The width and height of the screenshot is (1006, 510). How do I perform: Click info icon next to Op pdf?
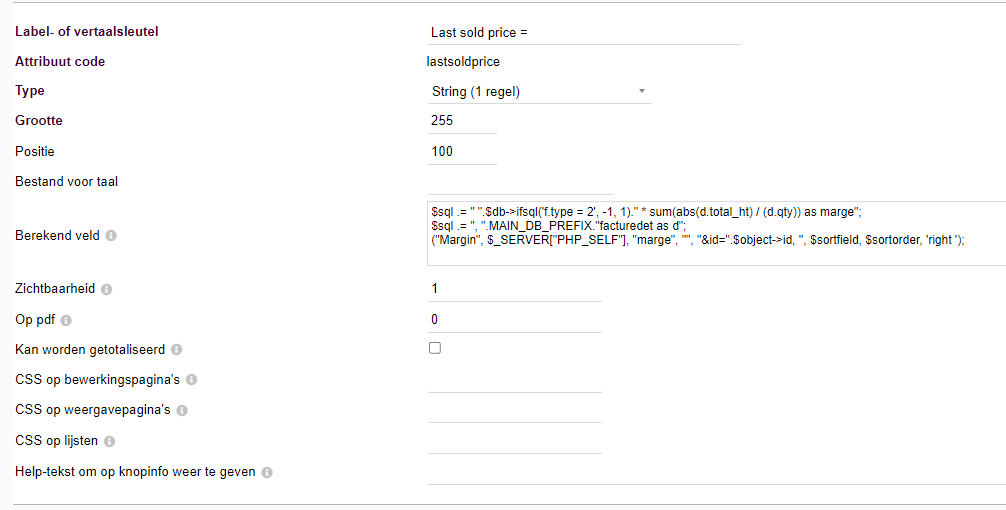click(67, 320)
